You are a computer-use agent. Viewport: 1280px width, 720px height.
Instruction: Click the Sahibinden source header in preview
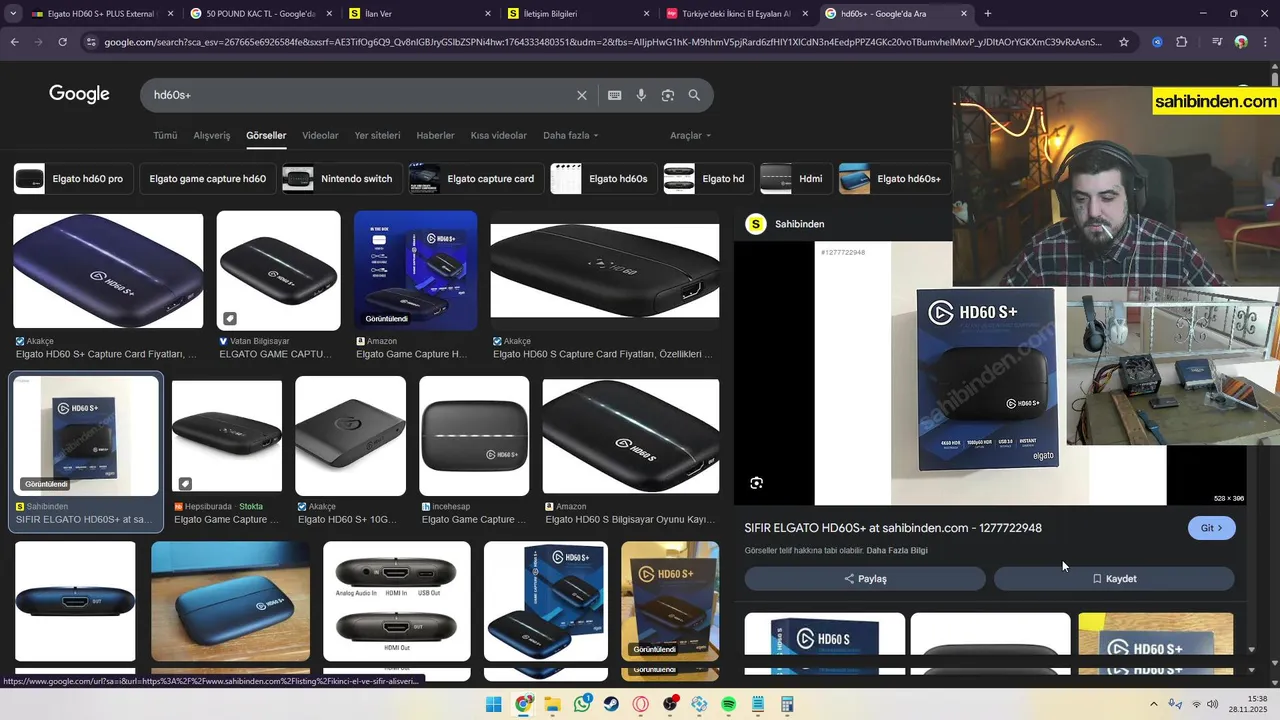[x=785, y=224]
